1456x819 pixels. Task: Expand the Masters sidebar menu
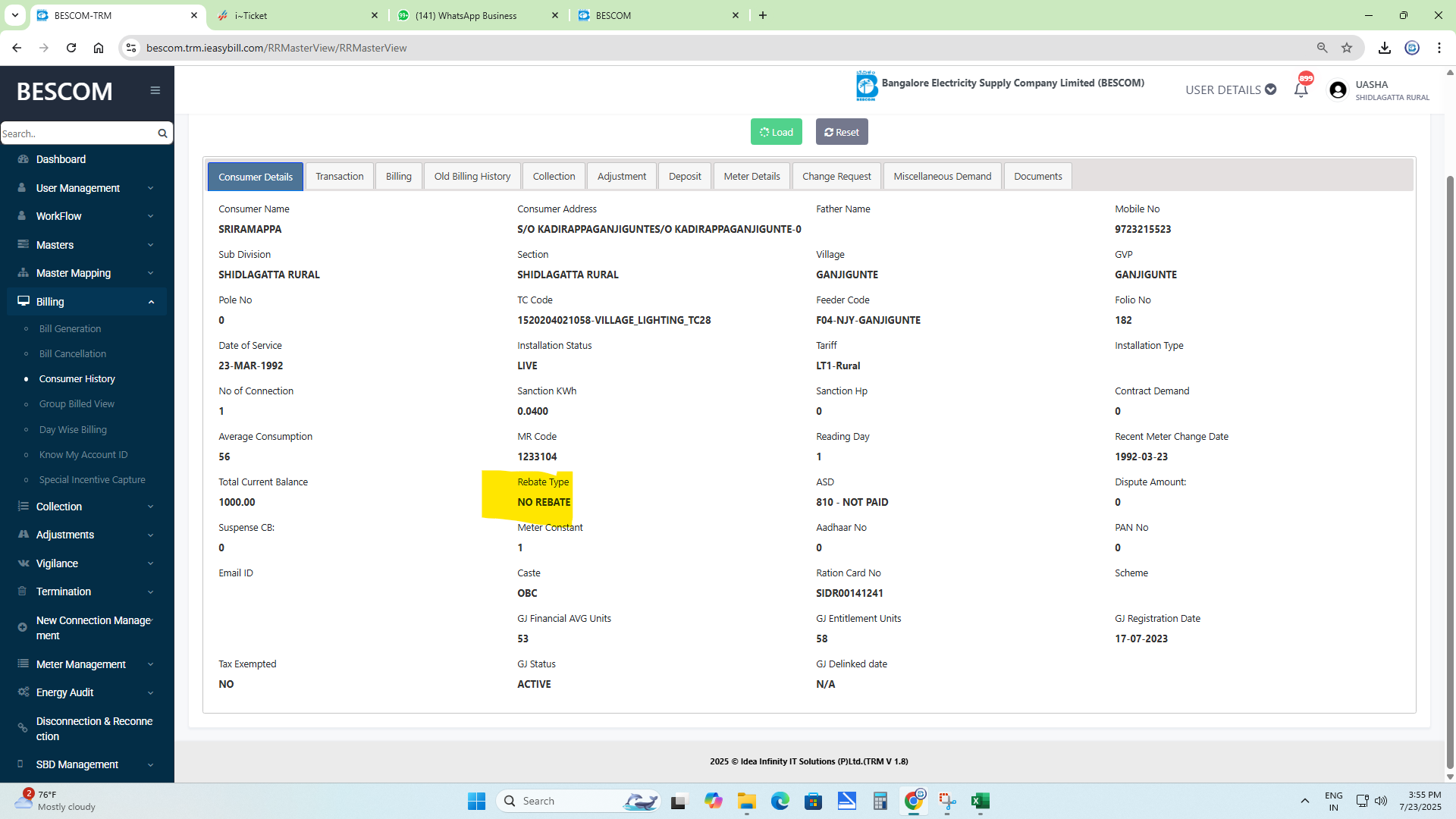tap(86, 245)
